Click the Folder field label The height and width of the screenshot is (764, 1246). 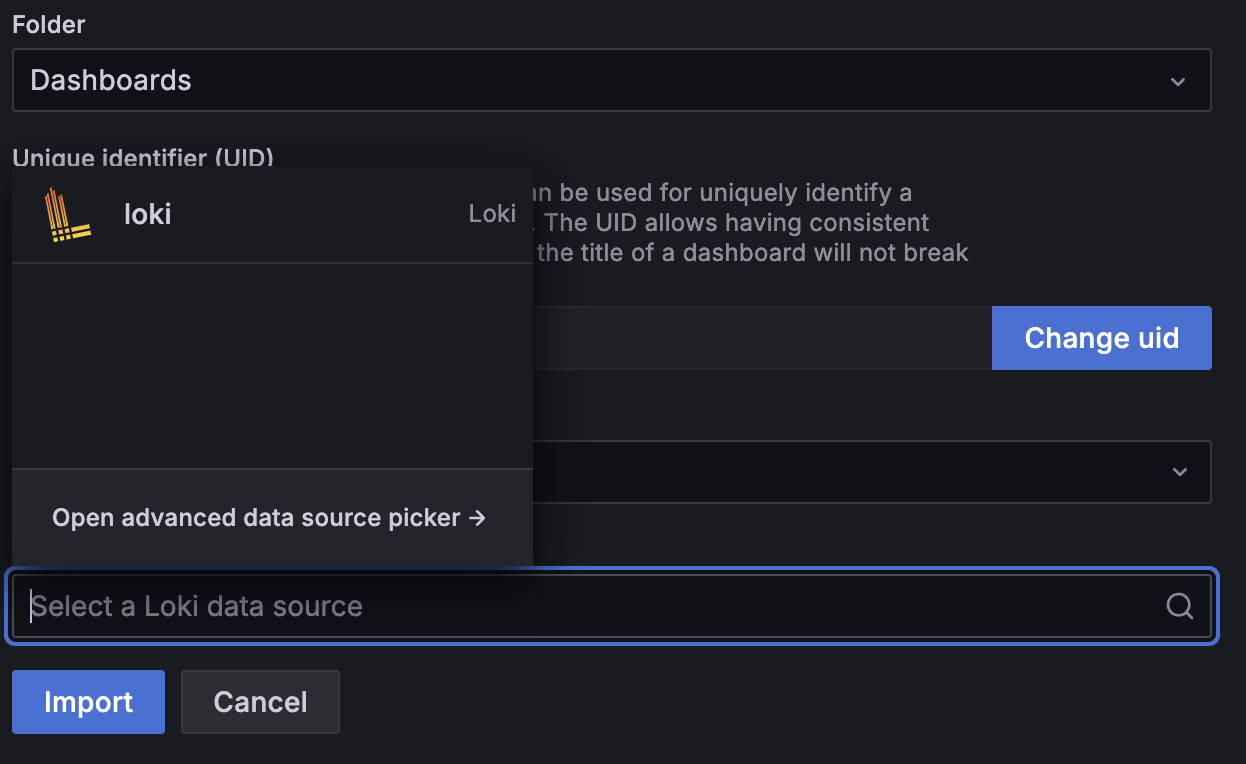click(49, 25)
